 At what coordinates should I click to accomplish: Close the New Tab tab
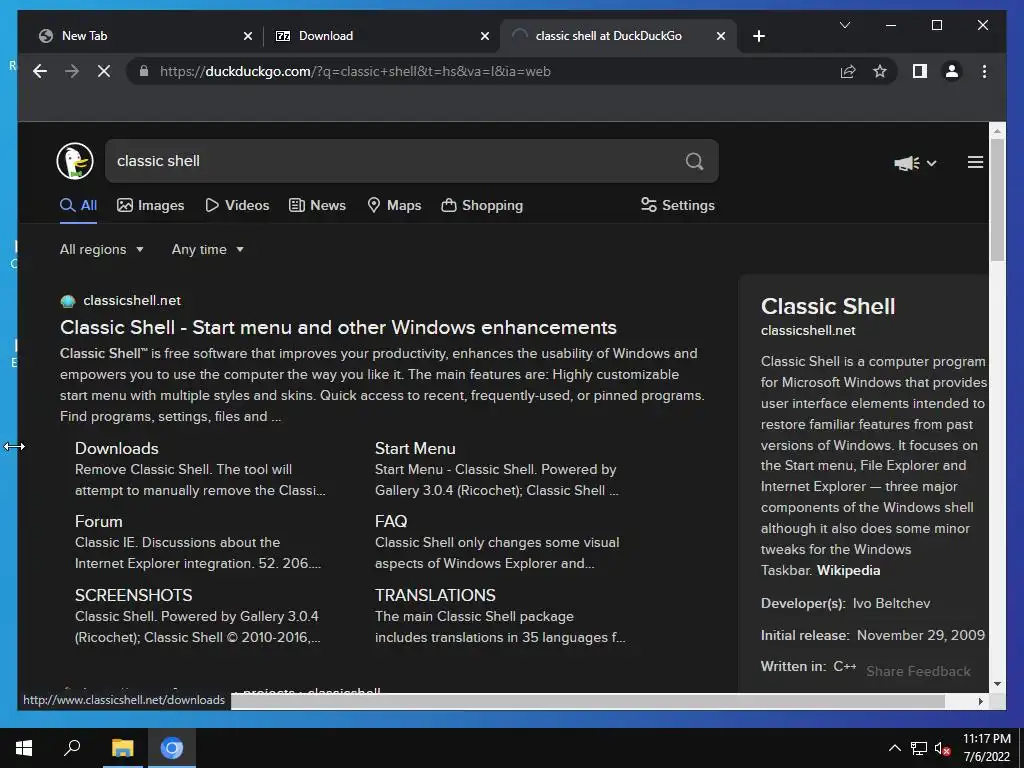[x=248, y=36]
